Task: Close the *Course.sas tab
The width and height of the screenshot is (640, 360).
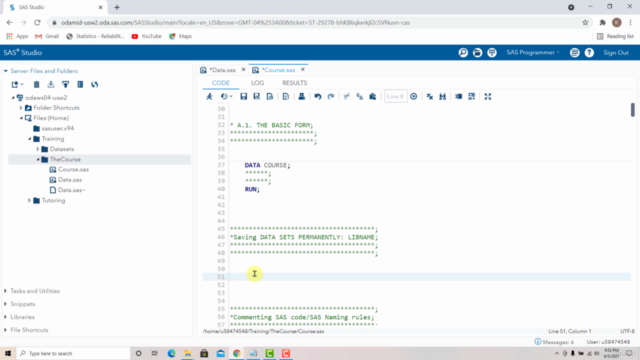Action: [303, 70]
